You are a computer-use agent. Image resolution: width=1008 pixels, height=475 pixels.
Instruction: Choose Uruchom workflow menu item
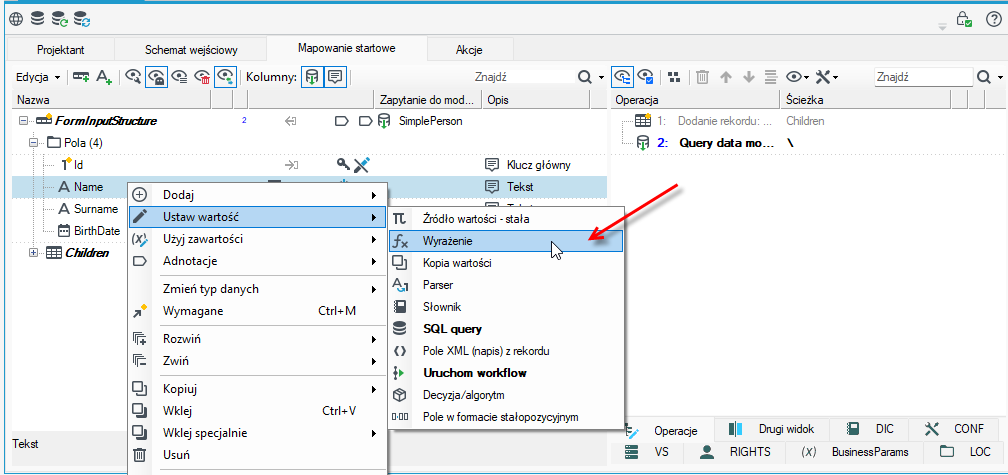coord(506,373)
